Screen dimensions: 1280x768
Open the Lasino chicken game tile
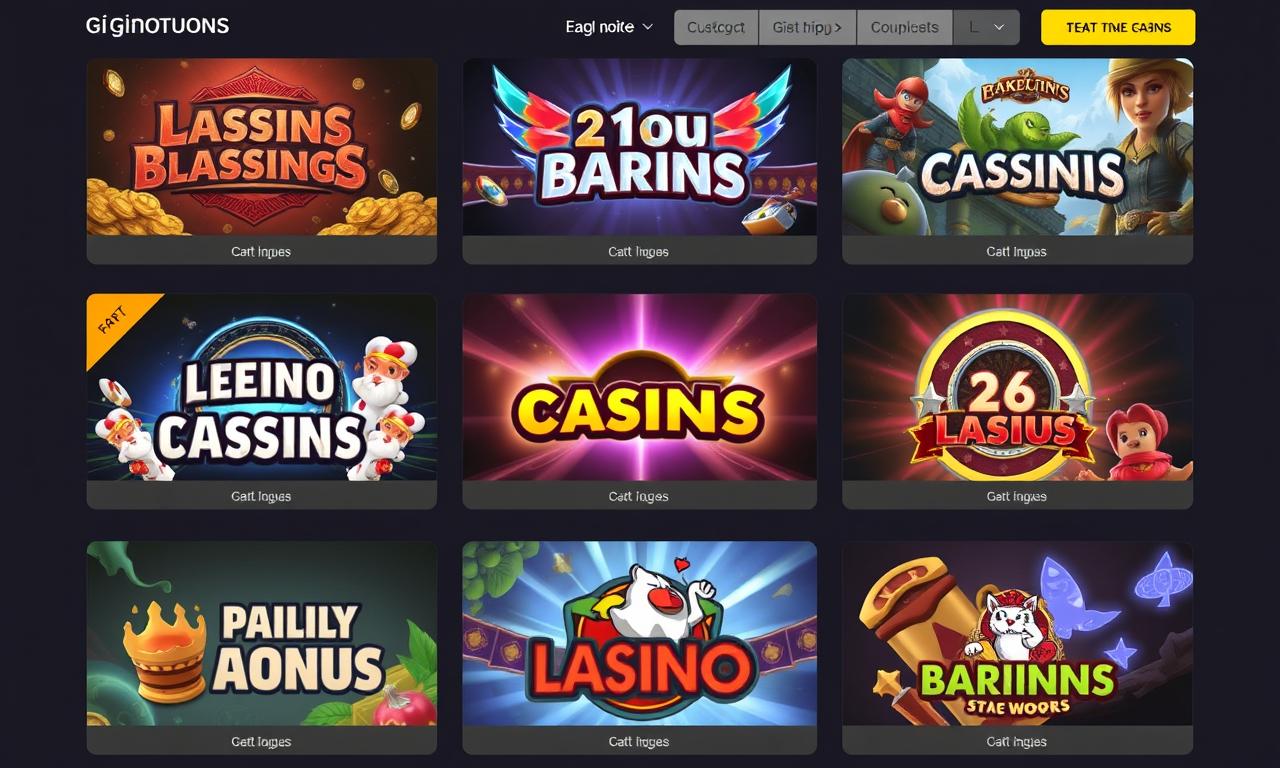click(639, 634)
